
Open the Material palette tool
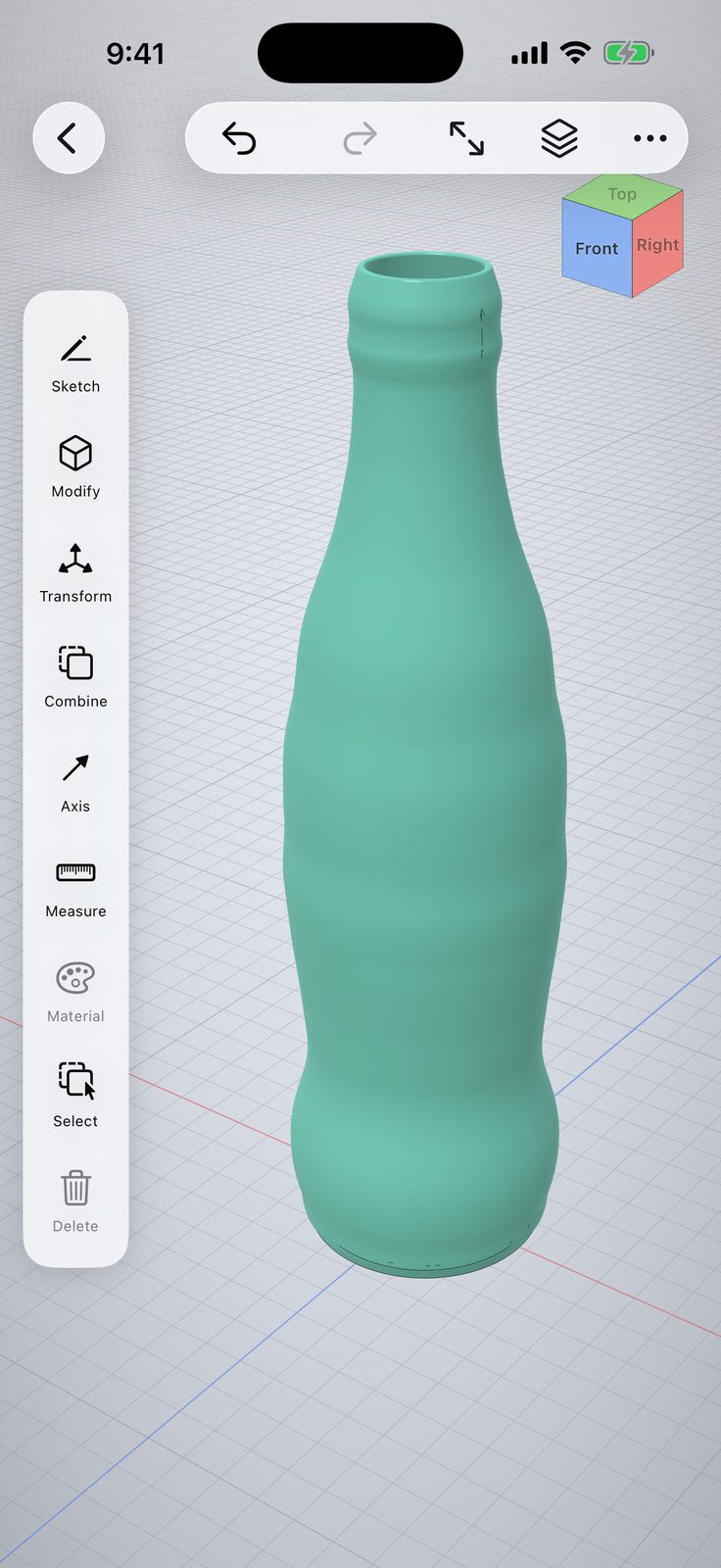(x=75, y=993)
